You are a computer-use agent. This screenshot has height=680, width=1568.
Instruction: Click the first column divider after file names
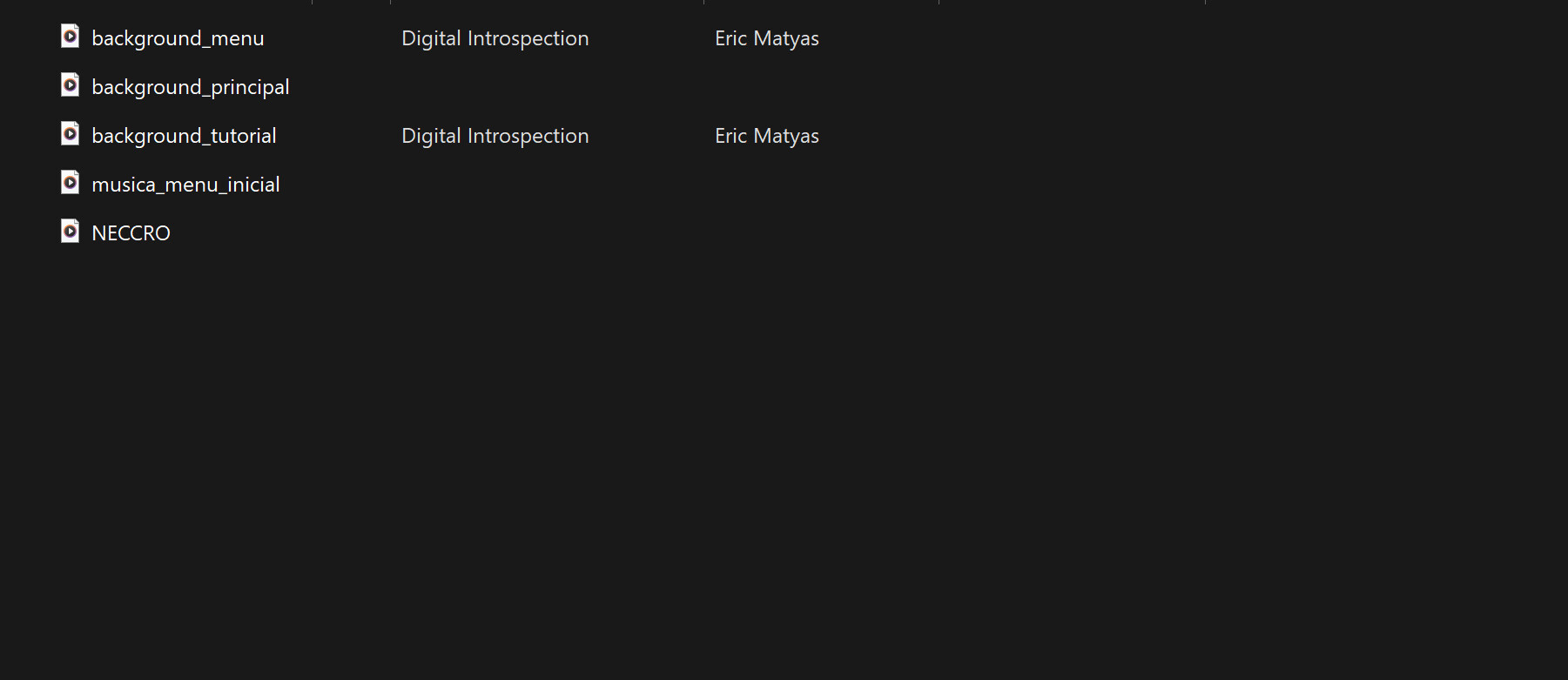[312, 2]
